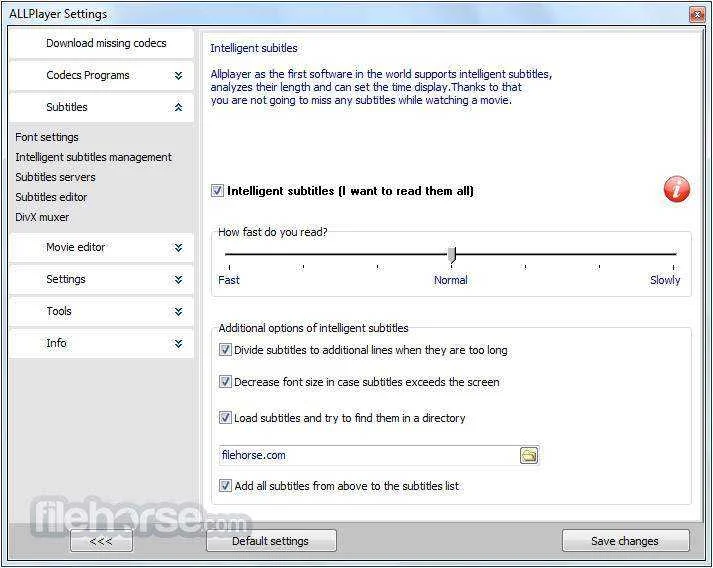The height and width of the screenshot is (568, 713).
Task: Expand the Settings section chevron
Action: tap(178, 279)
